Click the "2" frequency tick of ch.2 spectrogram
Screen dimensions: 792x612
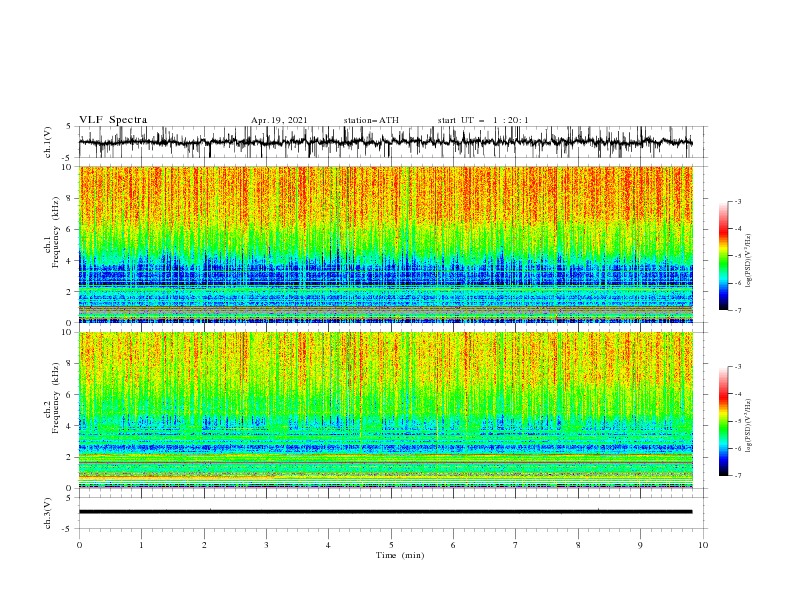71,457
